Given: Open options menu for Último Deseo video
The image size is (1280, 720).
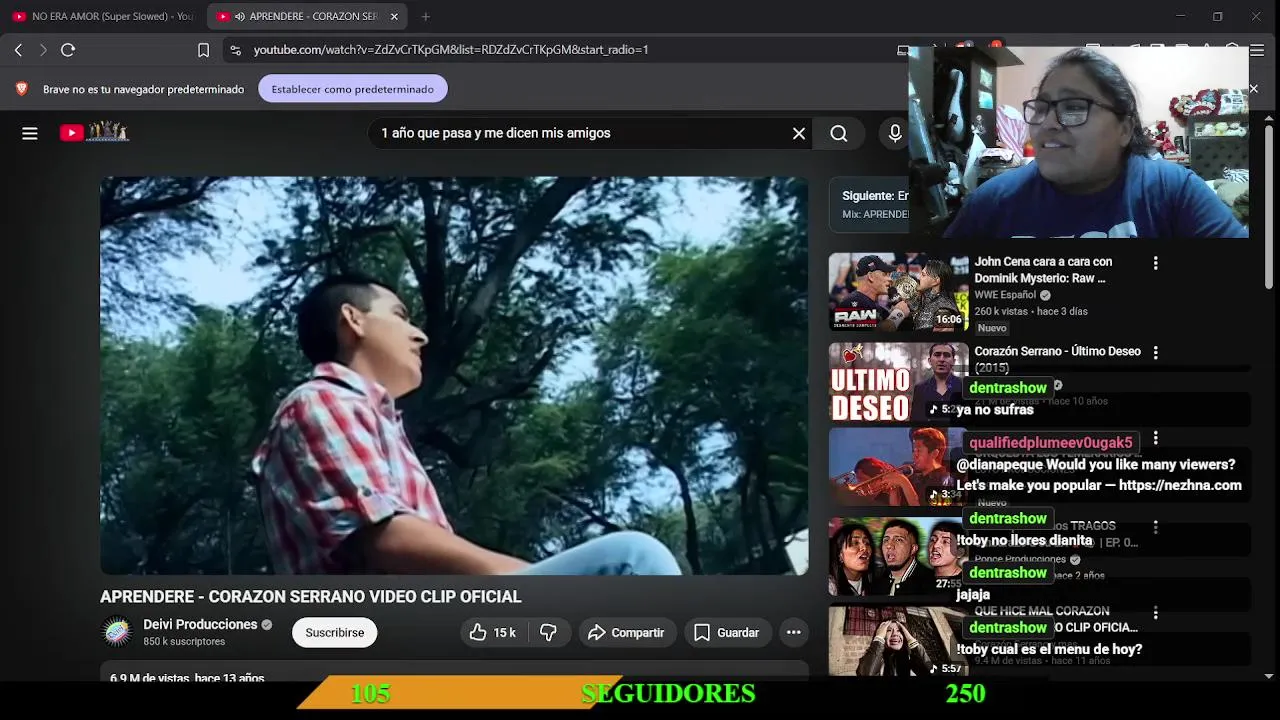Looking at the screenshot, I should [x=1155, y=353].
